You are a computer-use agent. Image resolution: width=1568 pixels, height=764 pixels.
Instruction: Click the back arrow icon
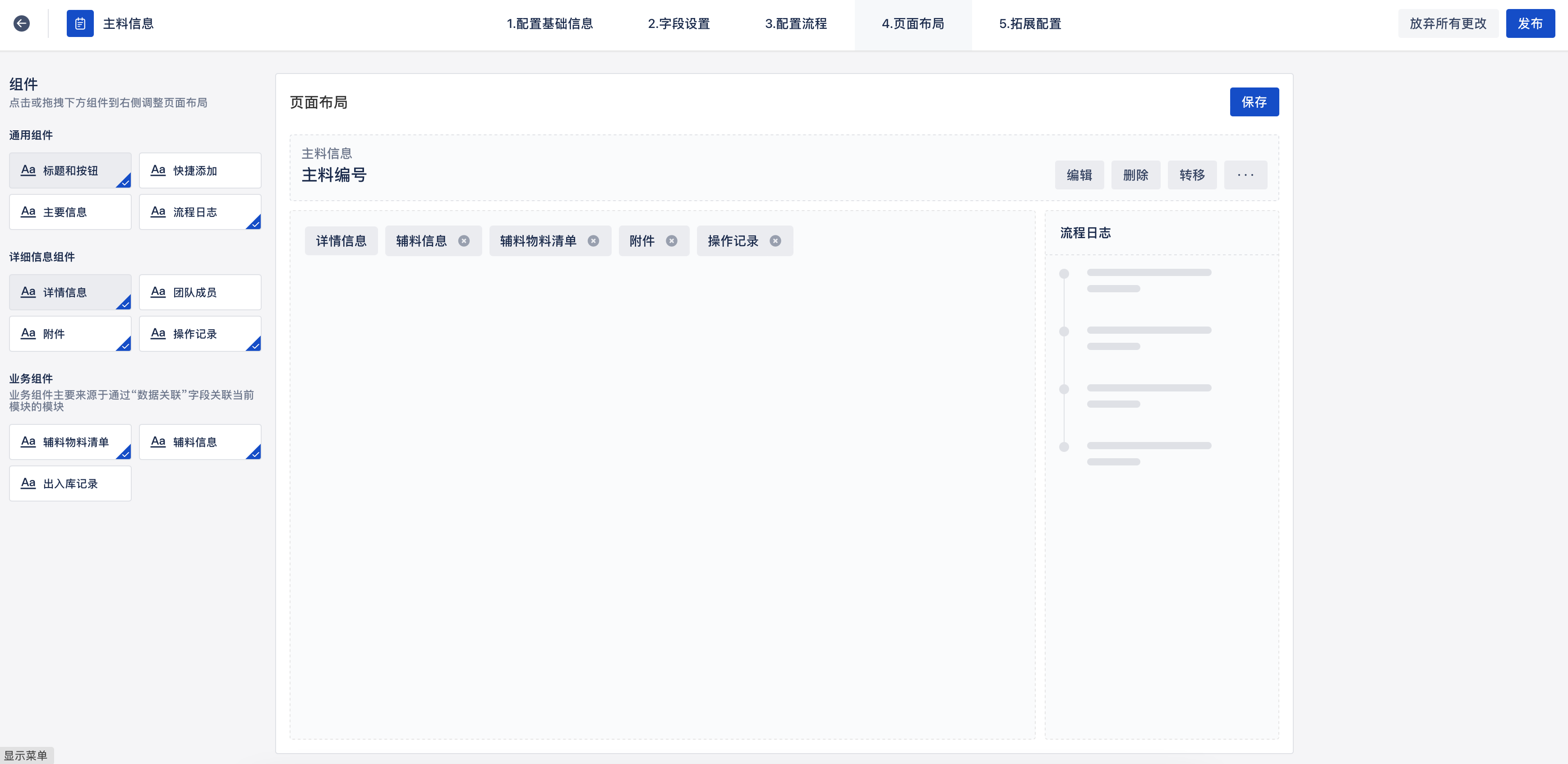pos(22,23)
